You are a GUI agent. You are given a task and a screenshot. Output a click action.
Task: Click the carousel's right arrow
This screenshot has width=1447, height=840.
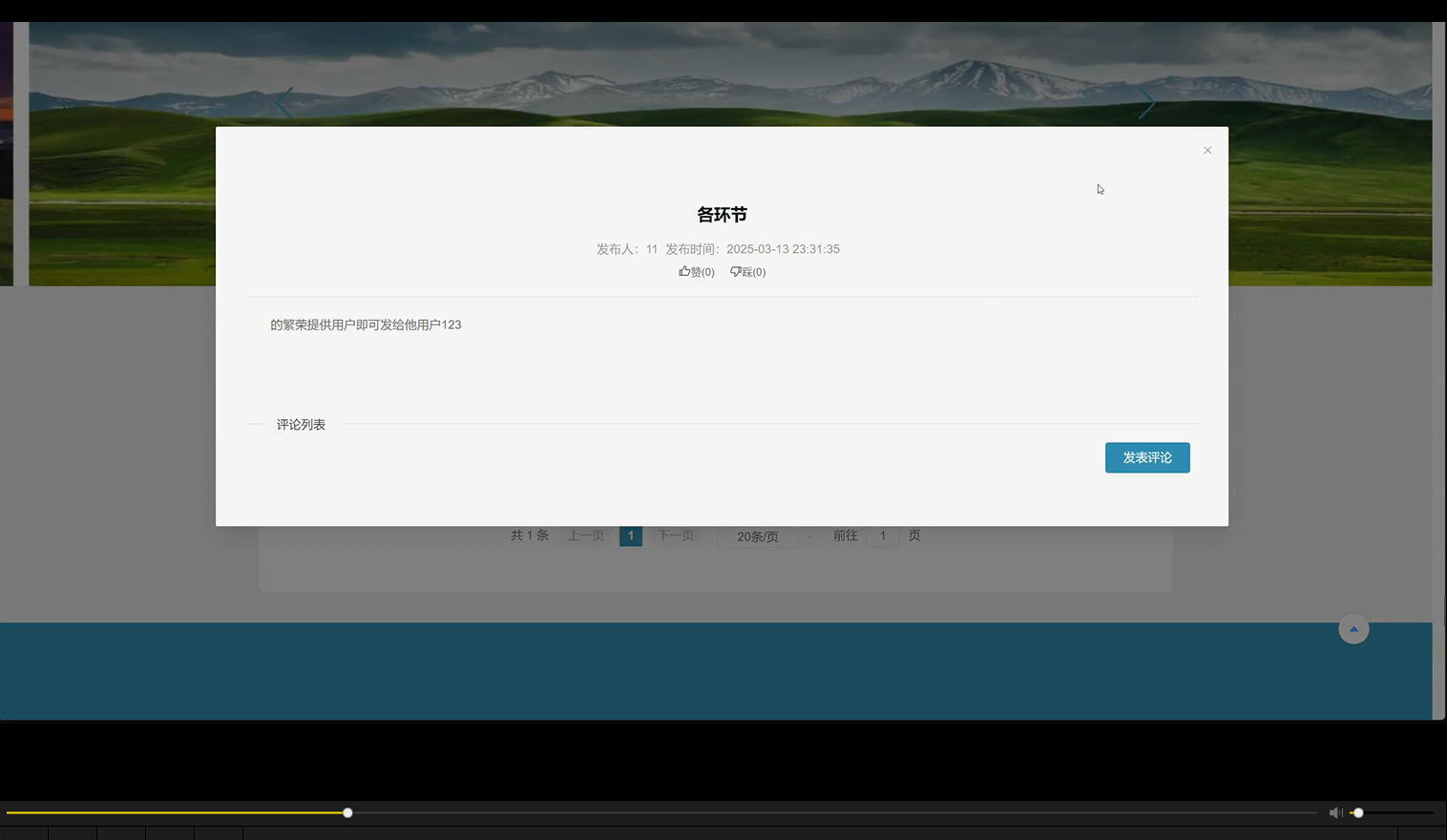pos(1146,103)
